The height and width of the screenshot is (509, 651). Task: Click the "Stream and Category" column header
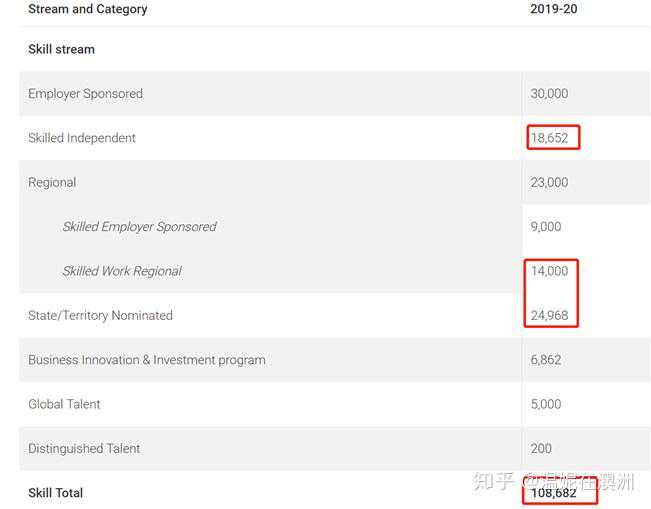coord(87,9)
